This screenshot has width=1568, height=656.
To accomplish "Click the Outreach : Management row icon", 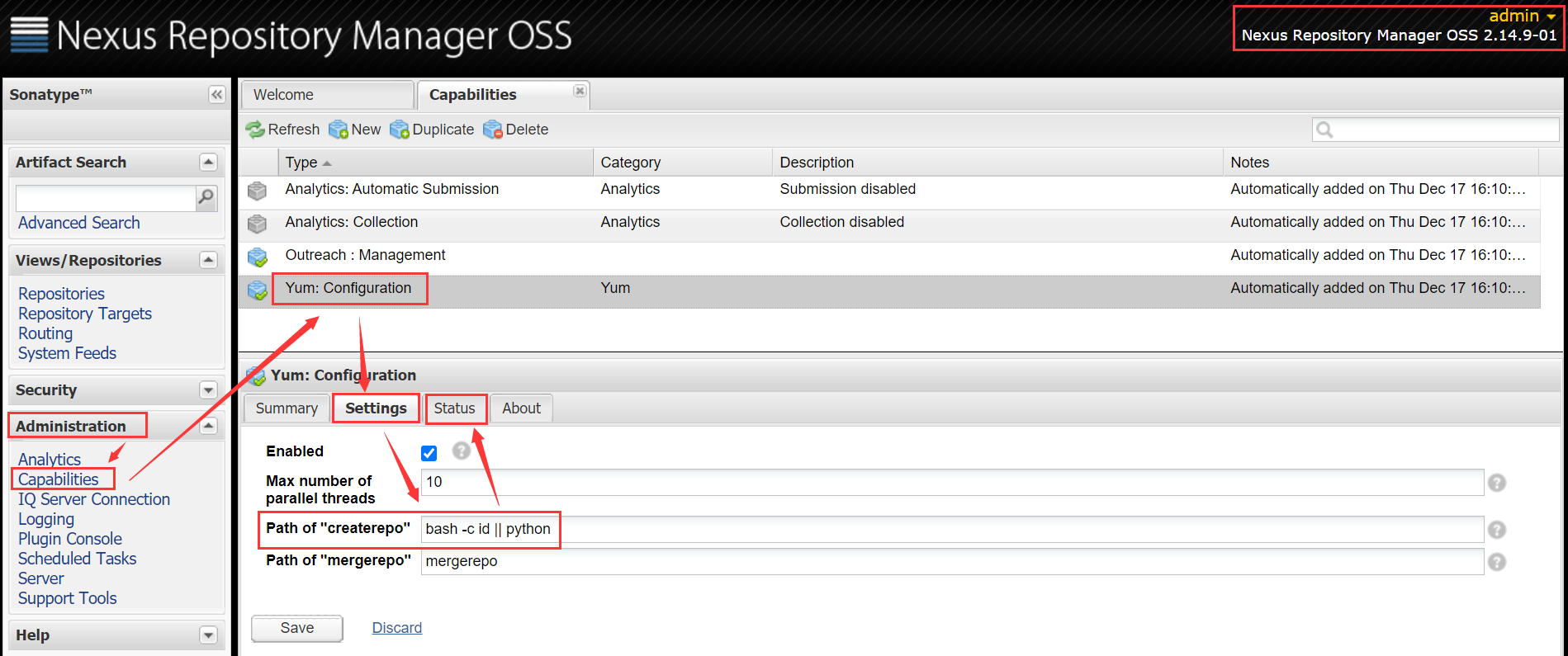I will [x=258, y=257].
